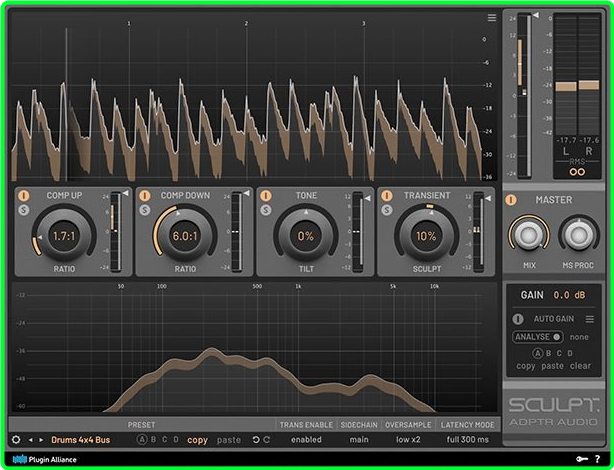Click the Plugin Alliance logo
This screenshot has width=614, height=470.
(44, 459)
